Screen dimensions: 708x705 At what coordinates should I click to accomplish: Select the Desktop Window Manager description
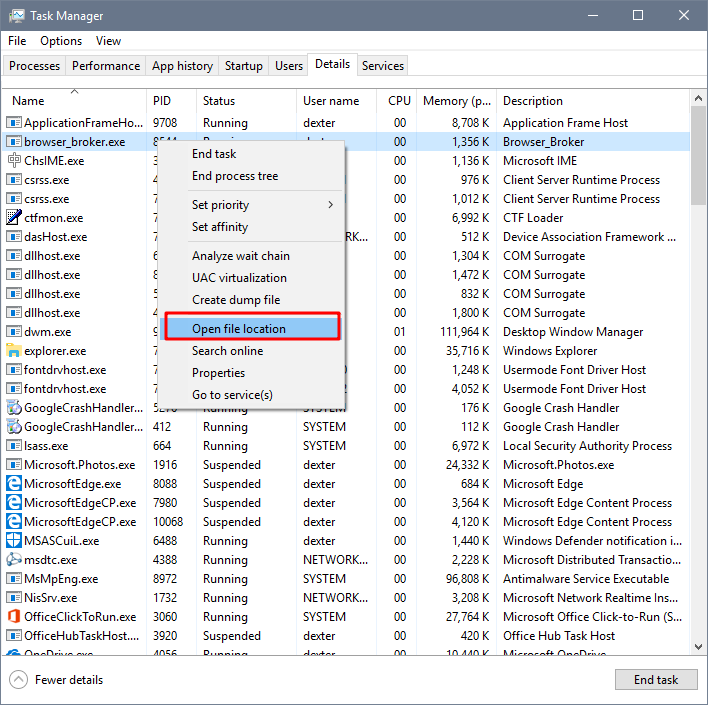point(573,332)
